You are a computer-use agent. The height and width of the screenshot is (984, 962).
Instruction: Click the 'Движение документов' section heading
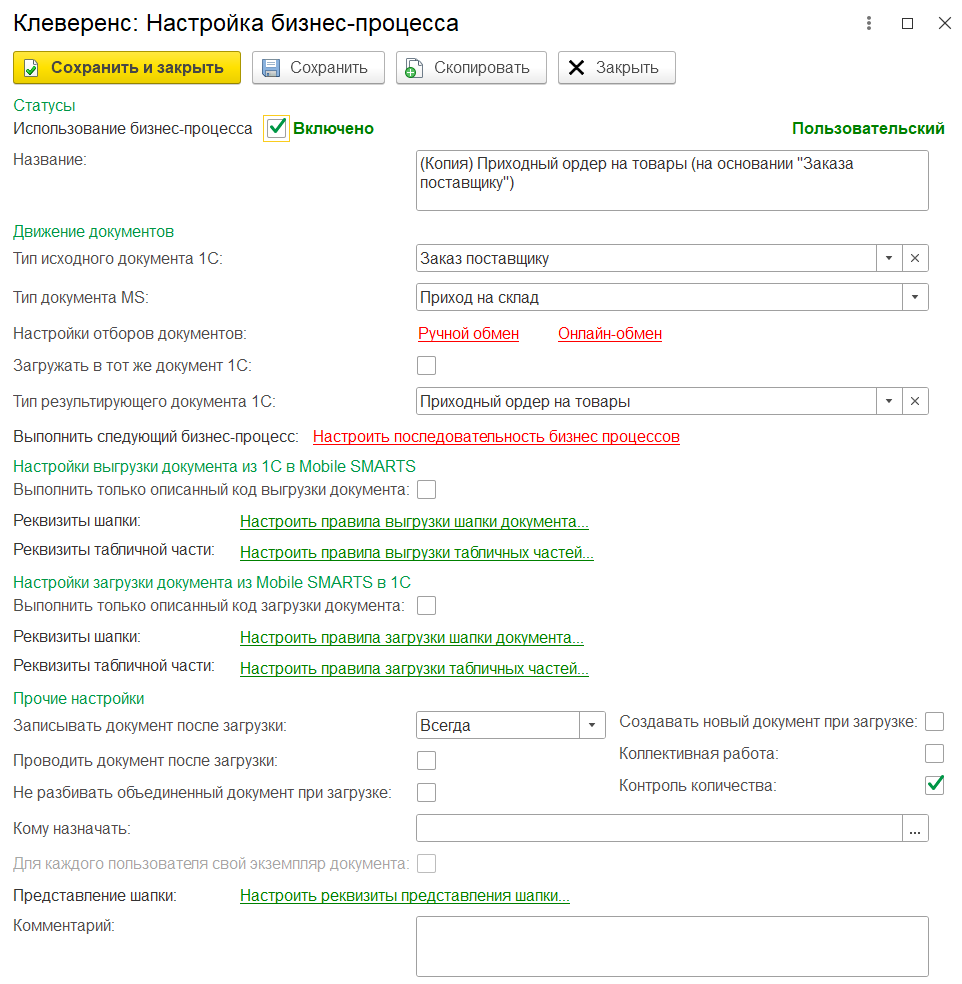coord(94,232)
